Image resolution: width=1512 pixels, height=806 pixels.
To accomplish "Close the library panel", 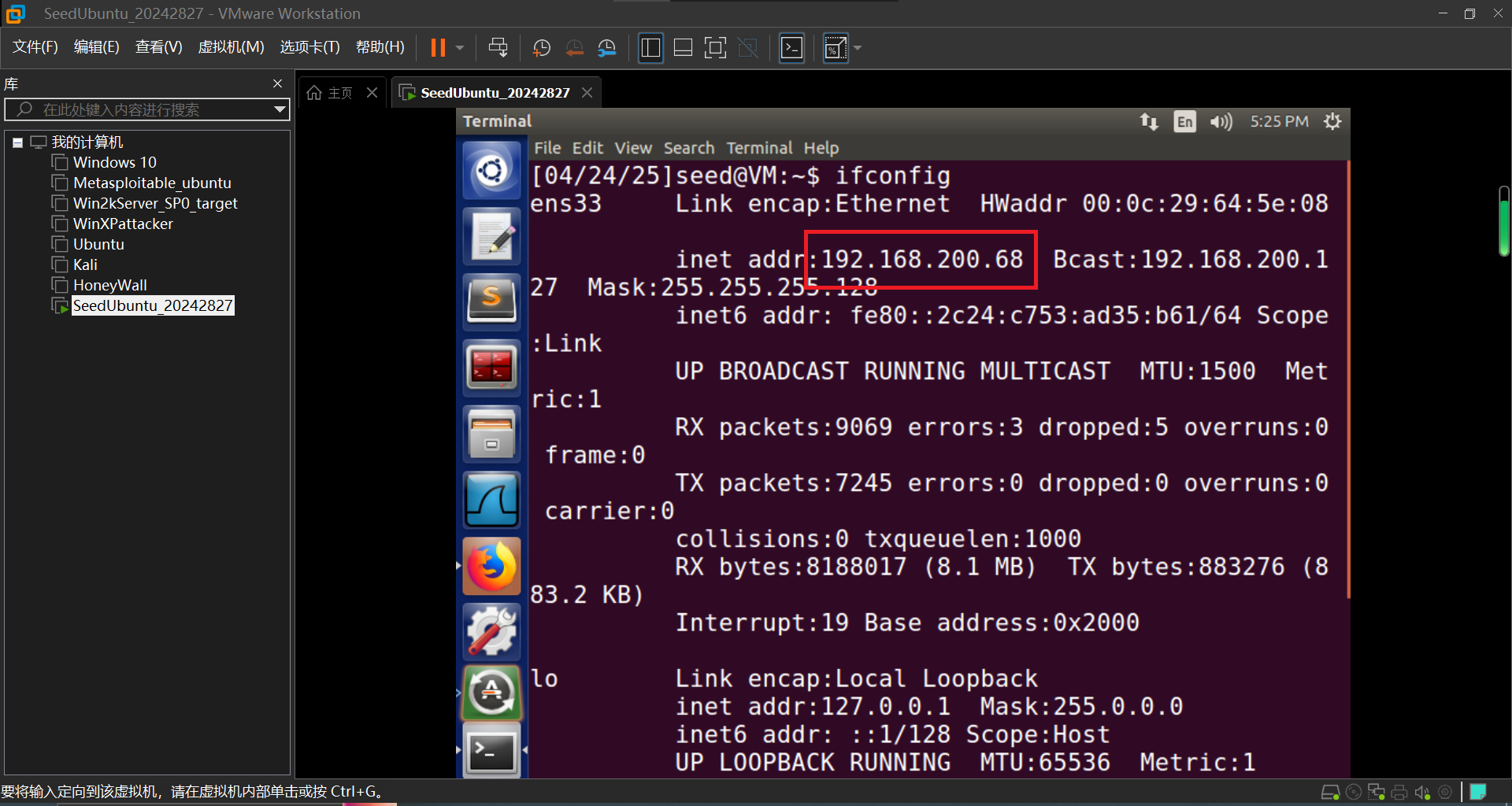I will point(277,83).
